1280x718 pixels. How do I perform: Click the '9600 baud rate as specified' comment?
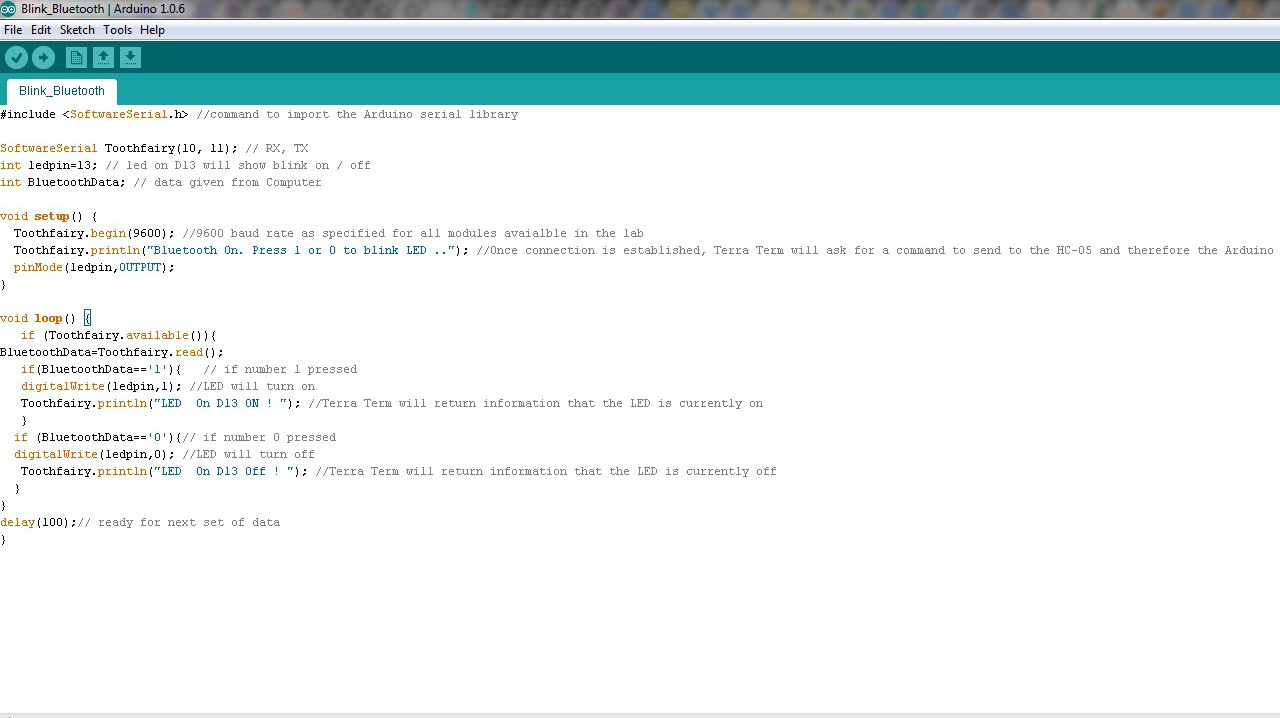[x=413, y=233]
